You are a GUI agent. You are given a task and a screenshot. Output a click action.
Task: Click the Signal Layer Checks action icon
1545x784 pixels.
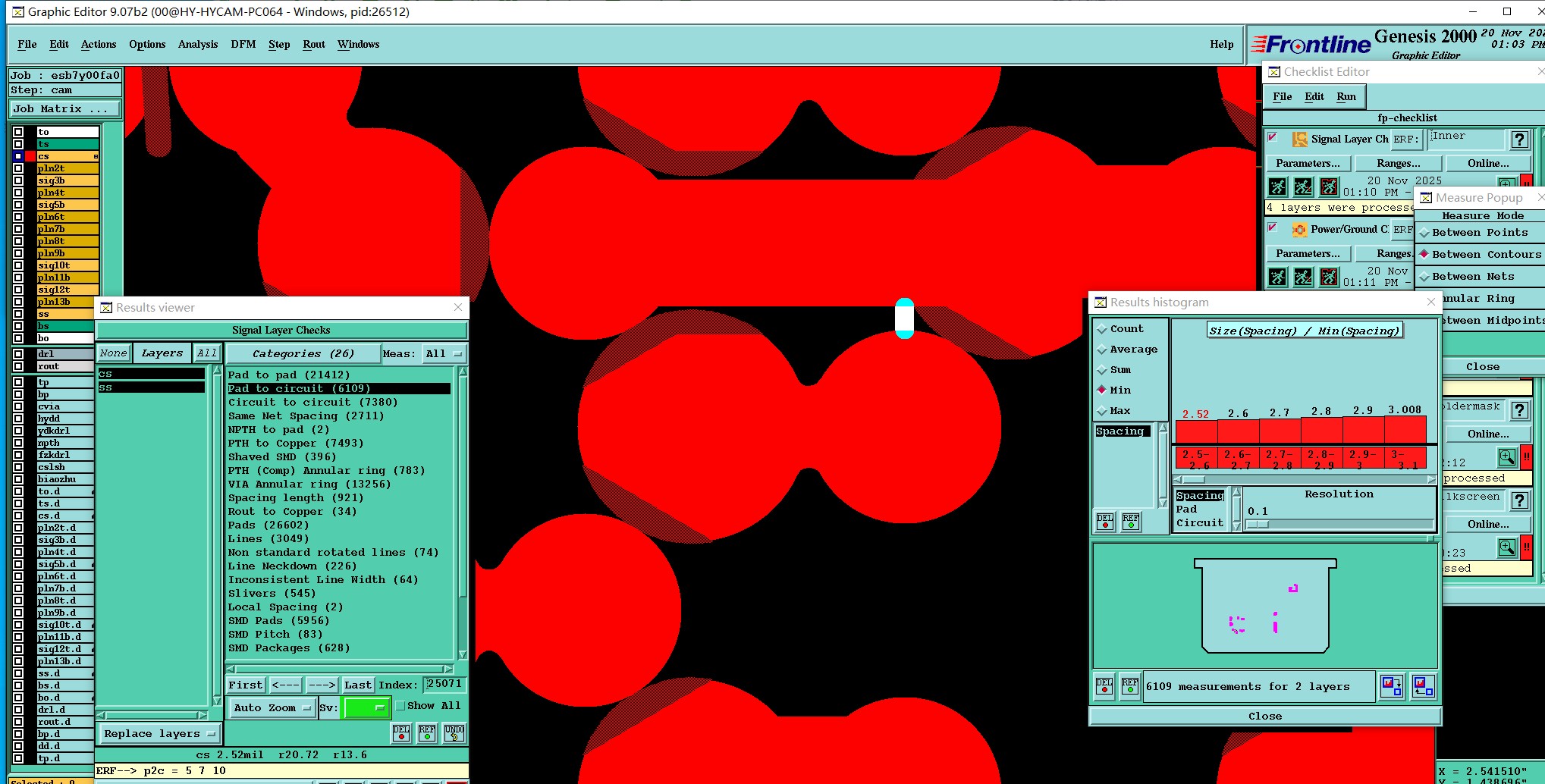pos(1299,139)
